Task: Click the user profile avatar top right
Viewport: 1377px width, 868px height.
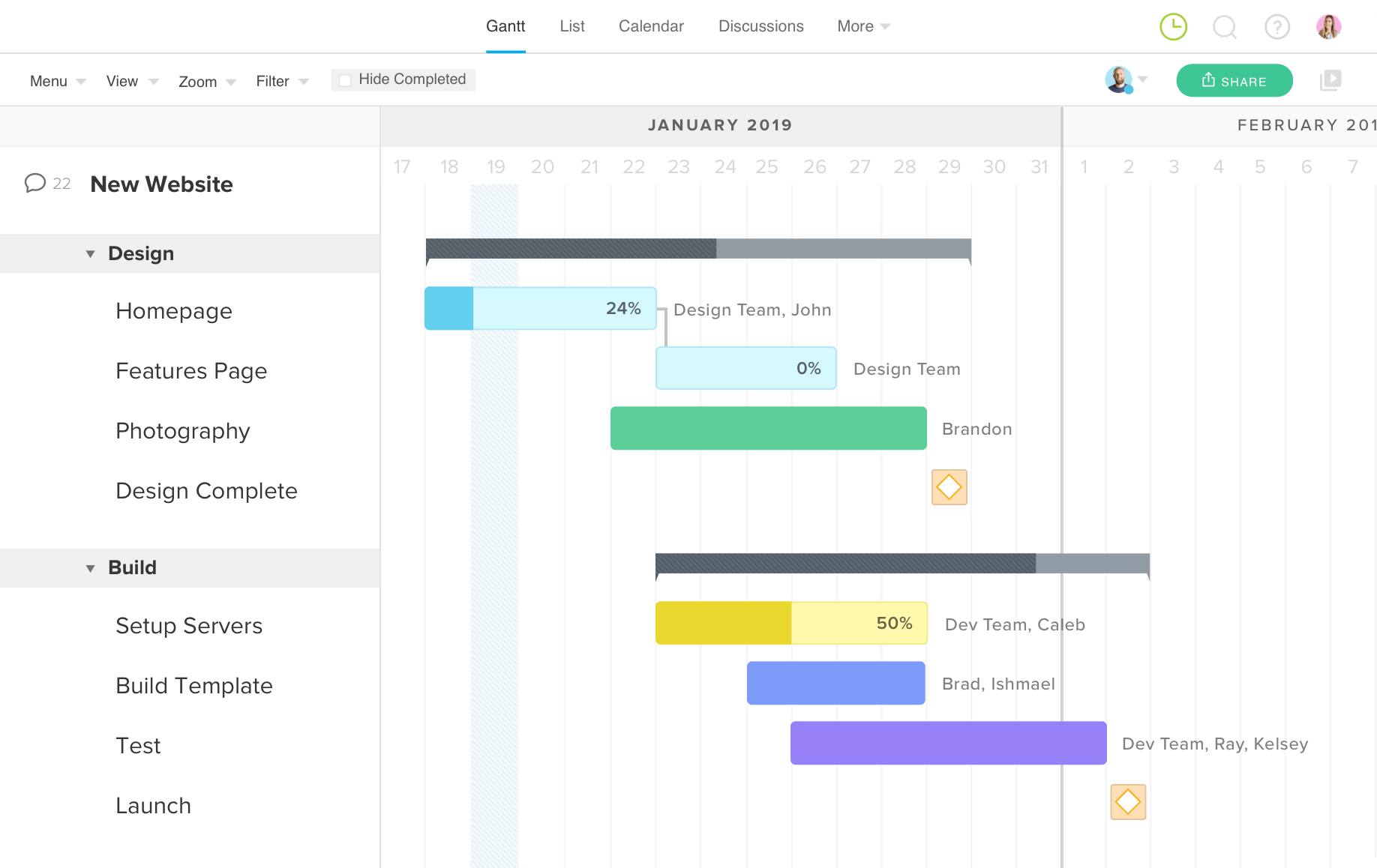Action: (1329, 26)
